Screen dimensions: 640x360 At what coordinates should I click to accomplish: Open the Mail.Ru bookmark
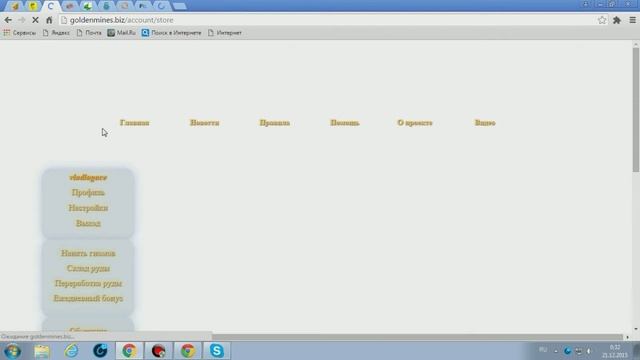(122, 33)
